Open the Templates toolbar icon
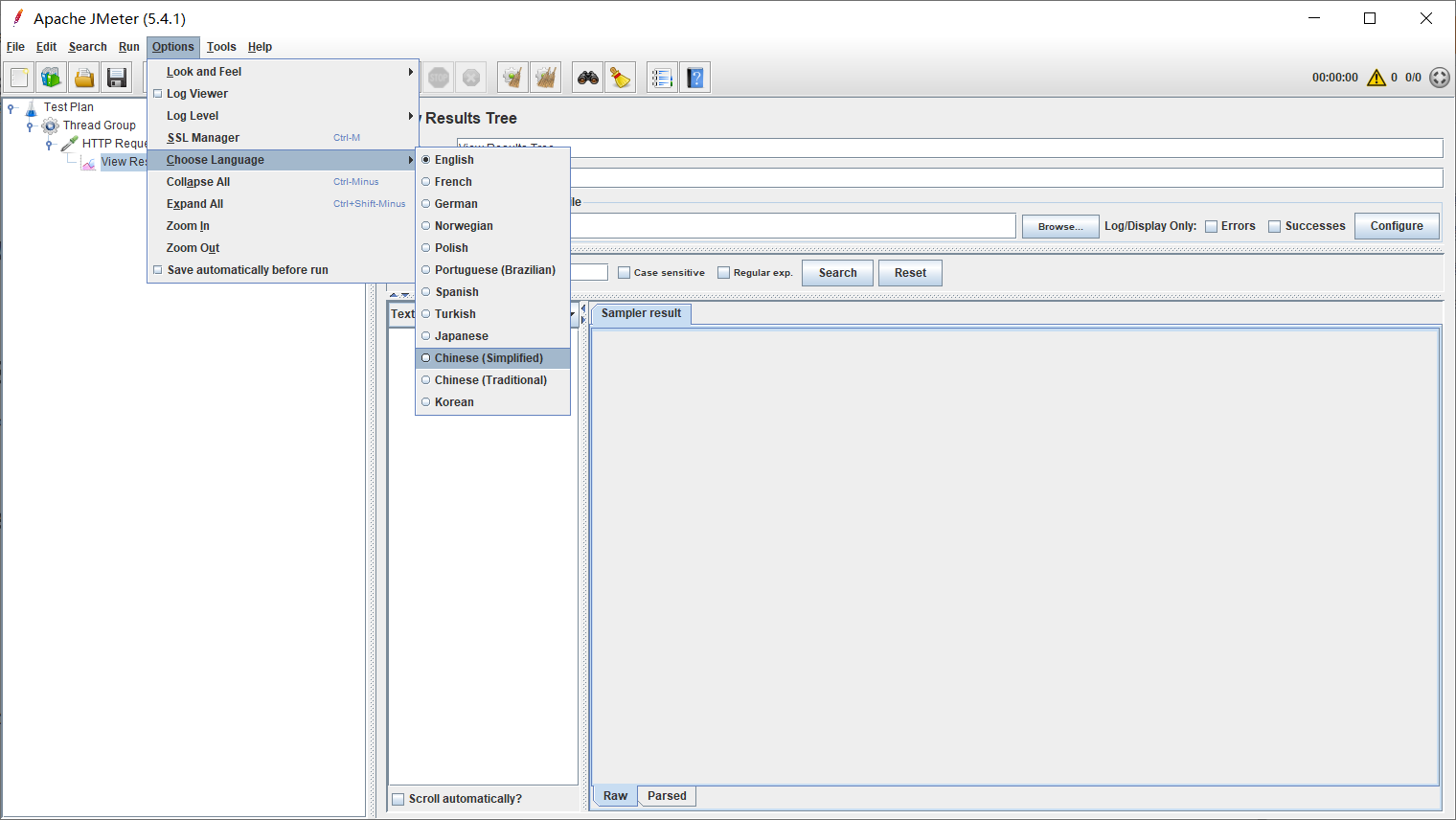 click(52, 78)
